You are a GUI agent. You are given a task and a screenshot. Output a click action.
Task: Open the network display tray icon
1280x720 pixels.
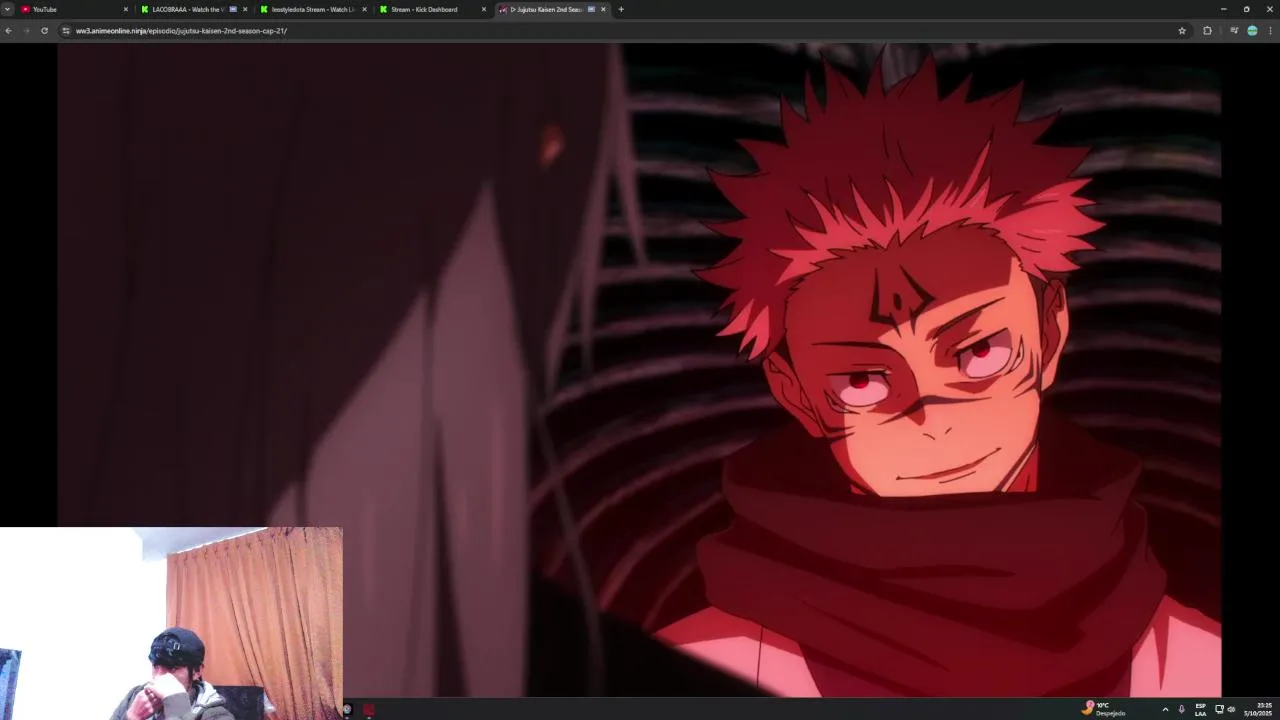pyautogui.click(x=1219, y=709)
